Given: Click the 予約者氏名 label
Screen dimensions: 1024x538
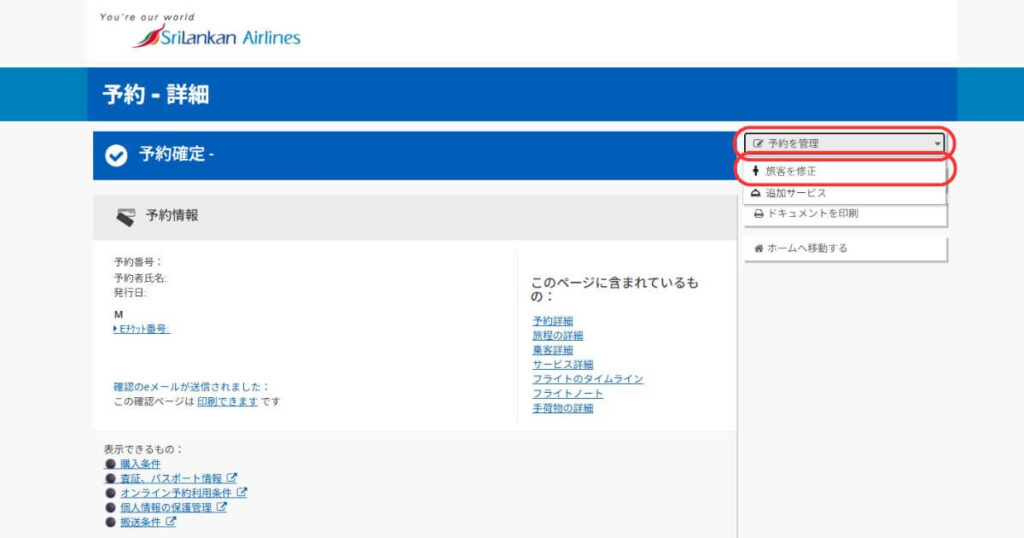Looking at the screenshot, I should (140, 277).
